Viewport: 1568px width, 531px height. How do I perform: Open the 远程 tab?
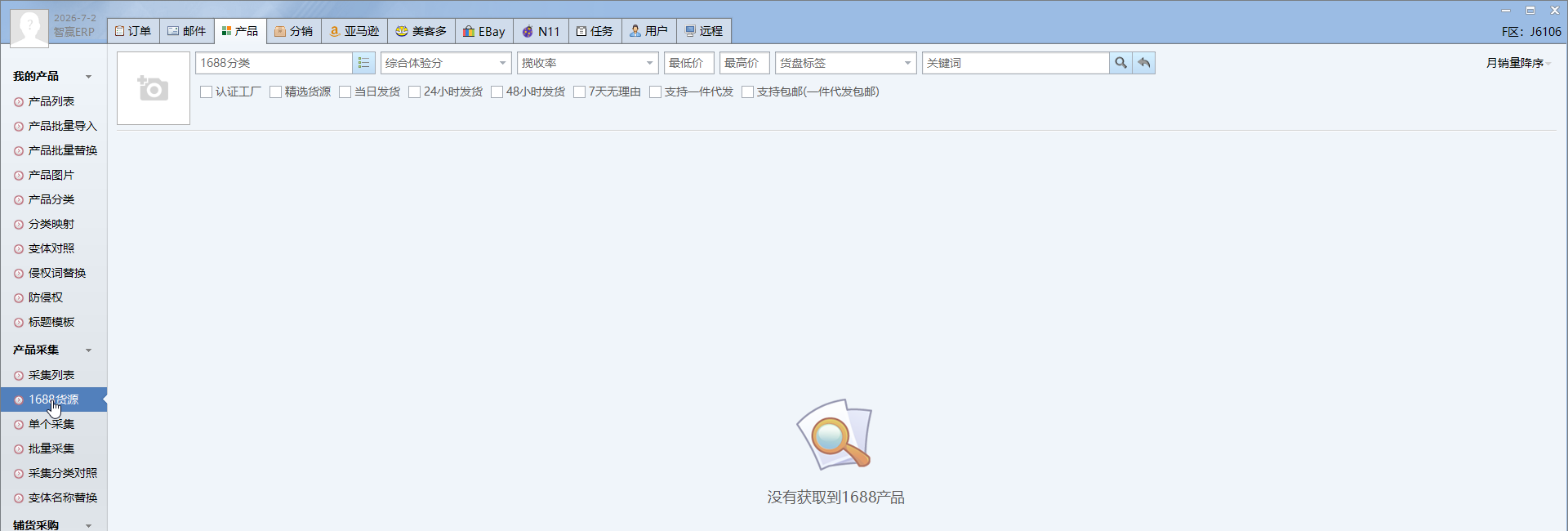[704, 31]
